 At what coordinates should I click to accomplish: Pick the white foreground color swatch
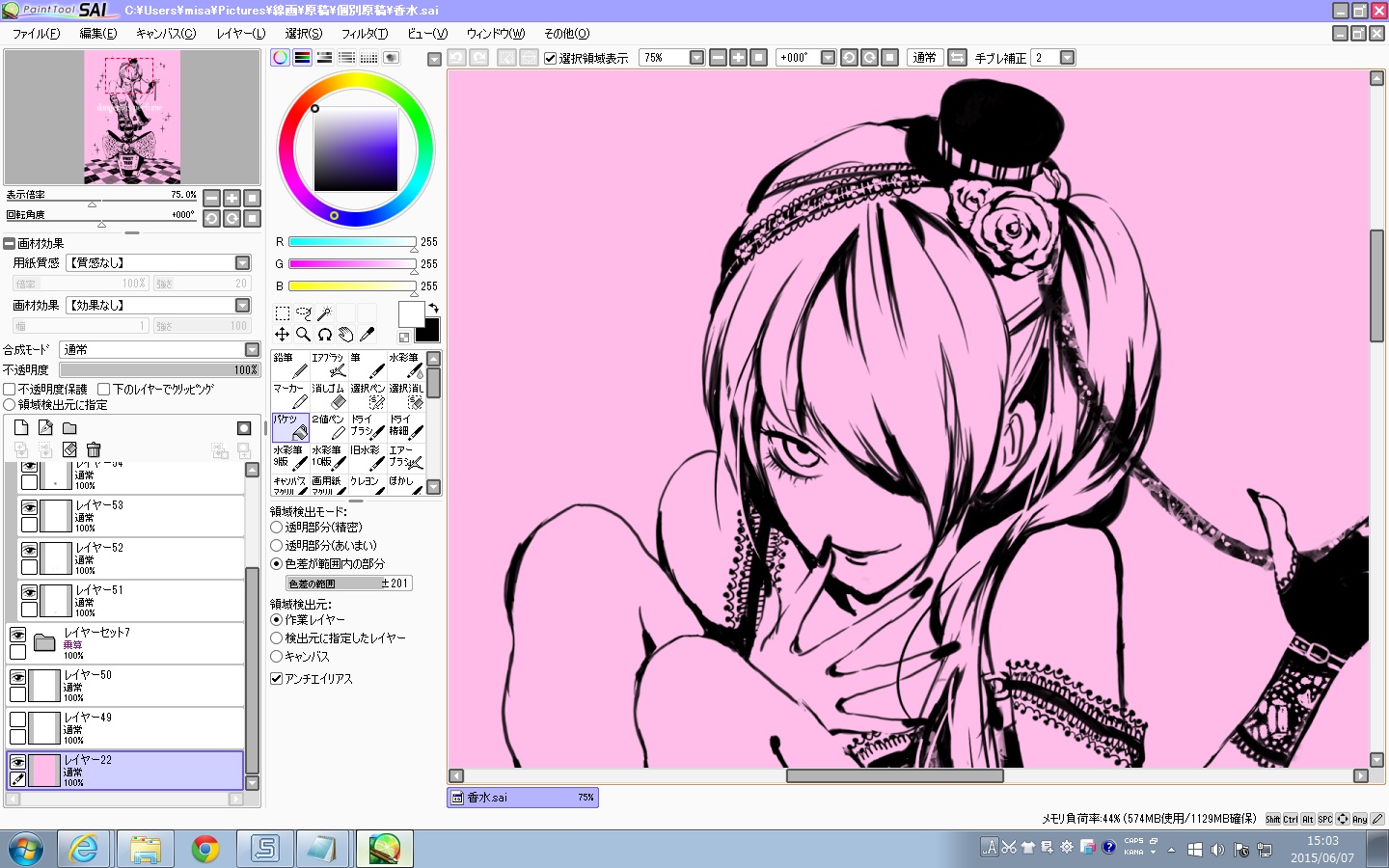(410, 313)
